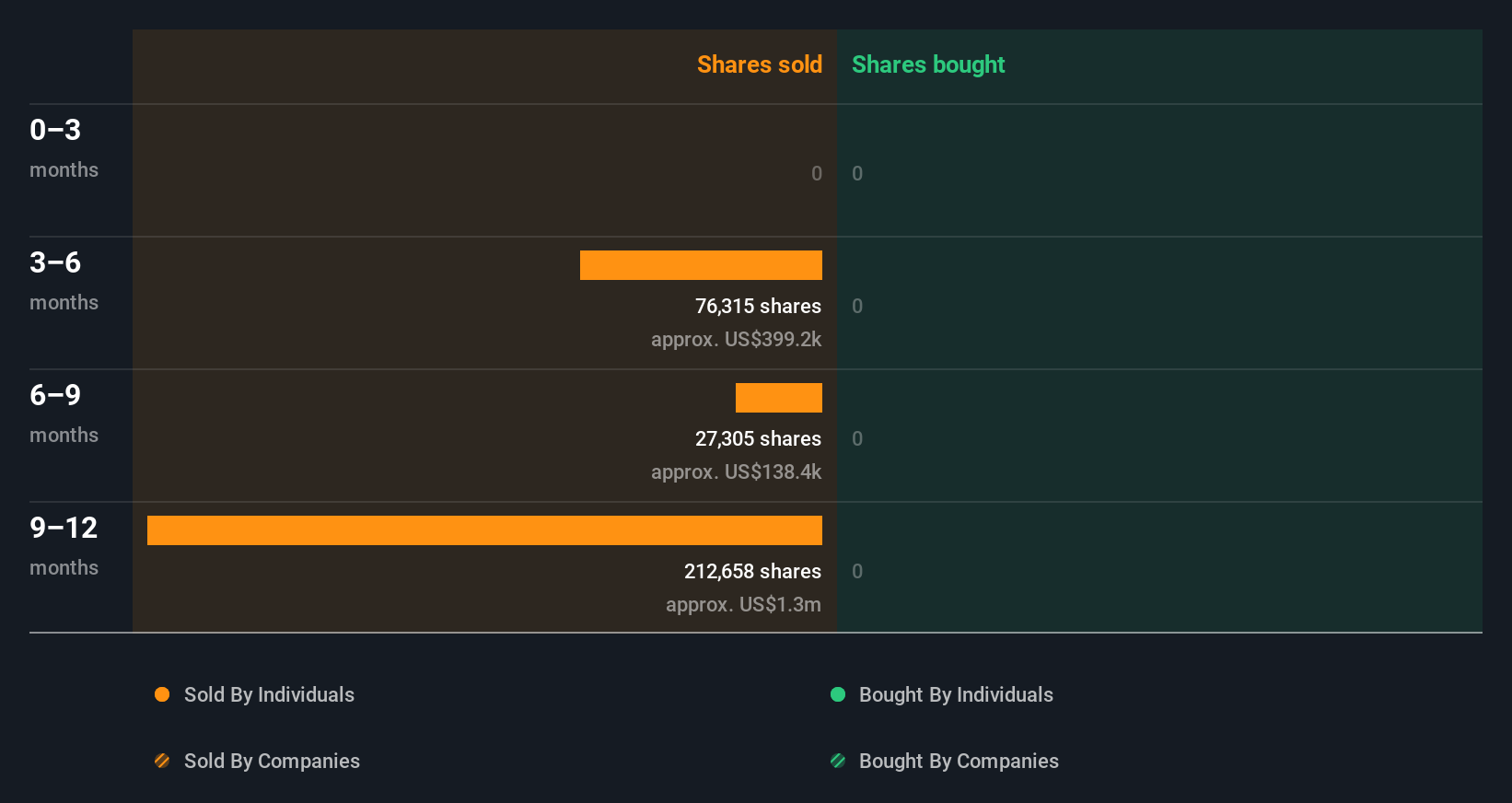Click the 212,658 shares value

click(x=752, y=572)
